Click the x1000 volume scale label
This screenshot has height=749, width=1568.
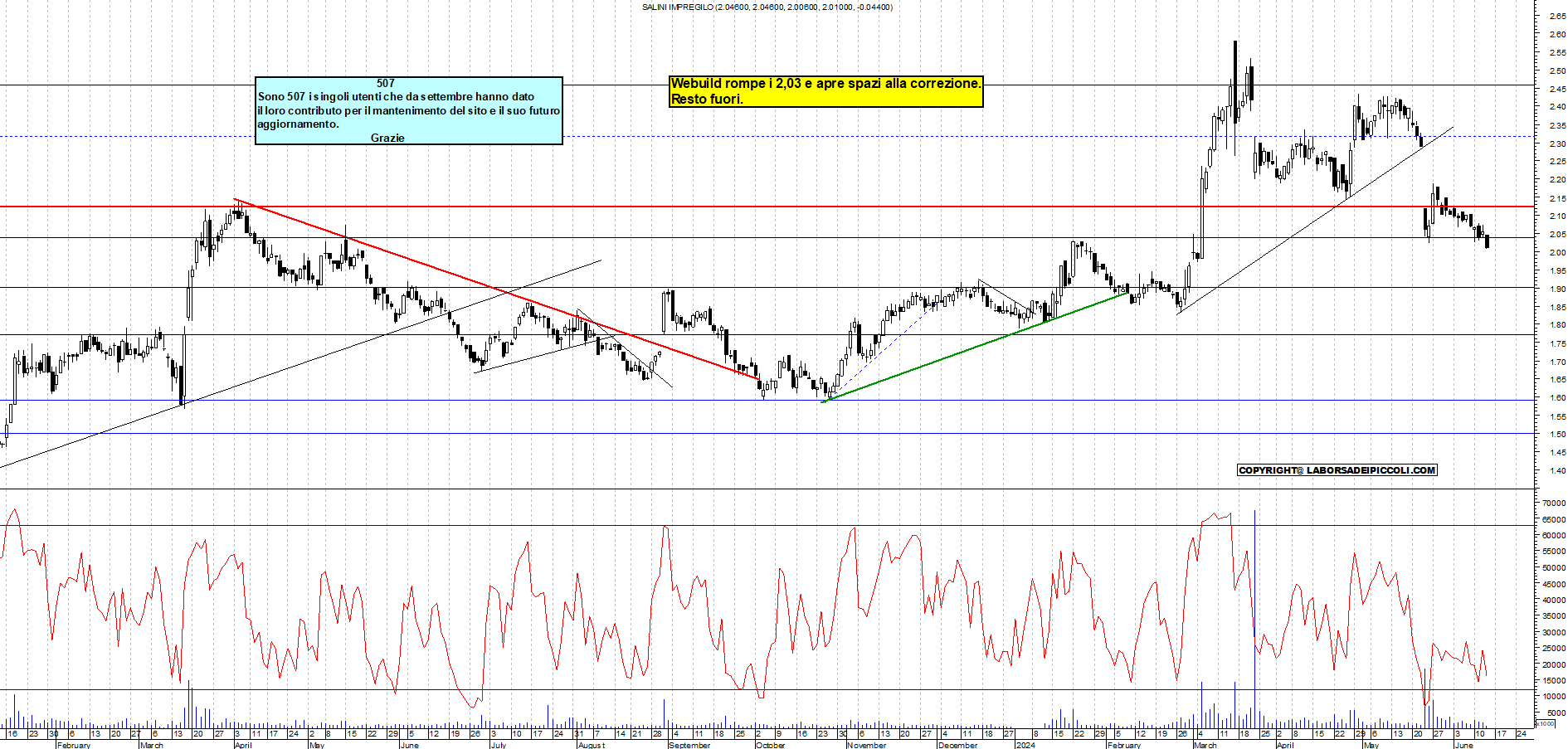1546,723
